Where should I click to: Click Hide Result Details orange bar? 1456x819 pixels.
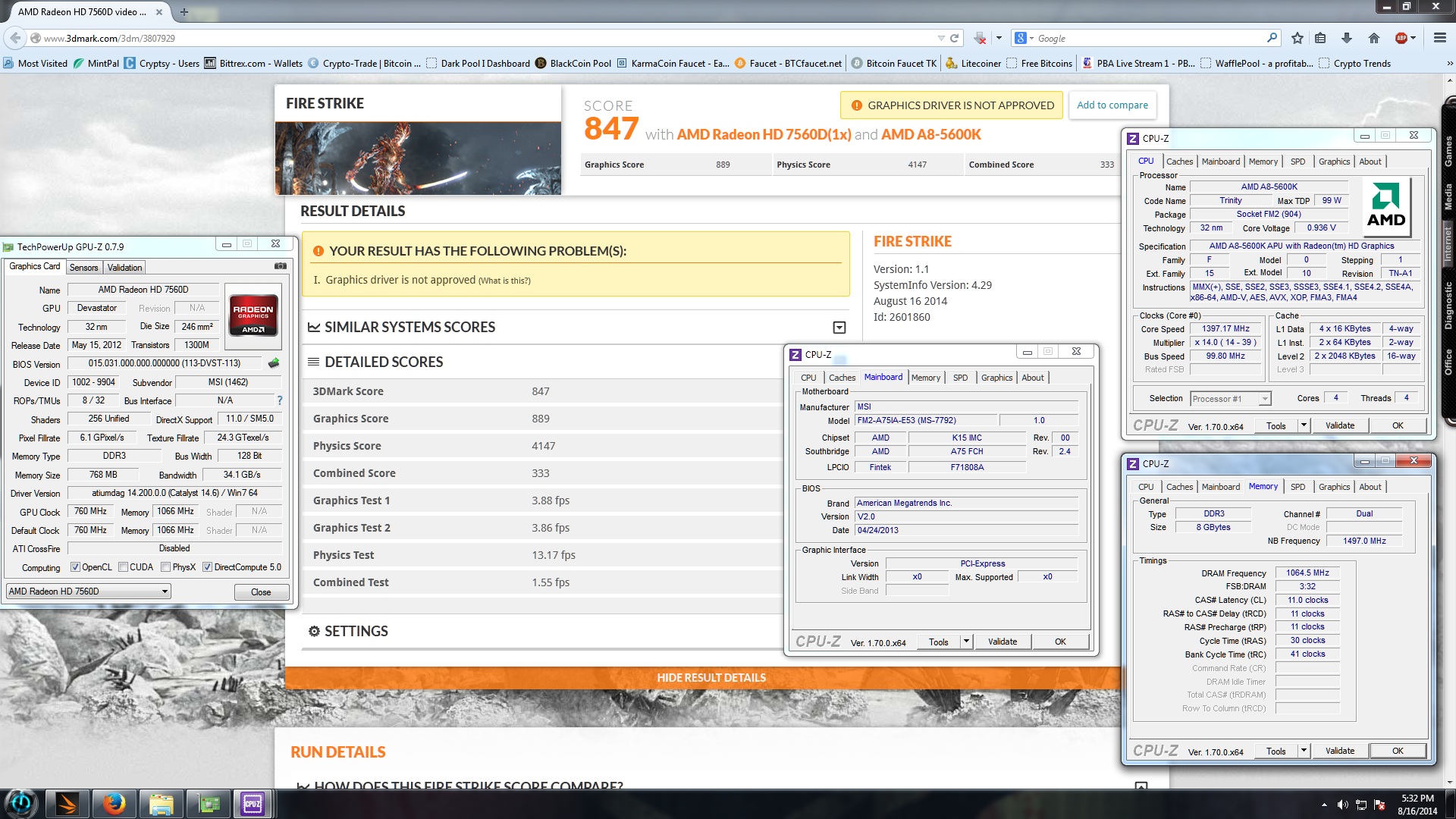[711, 678]
